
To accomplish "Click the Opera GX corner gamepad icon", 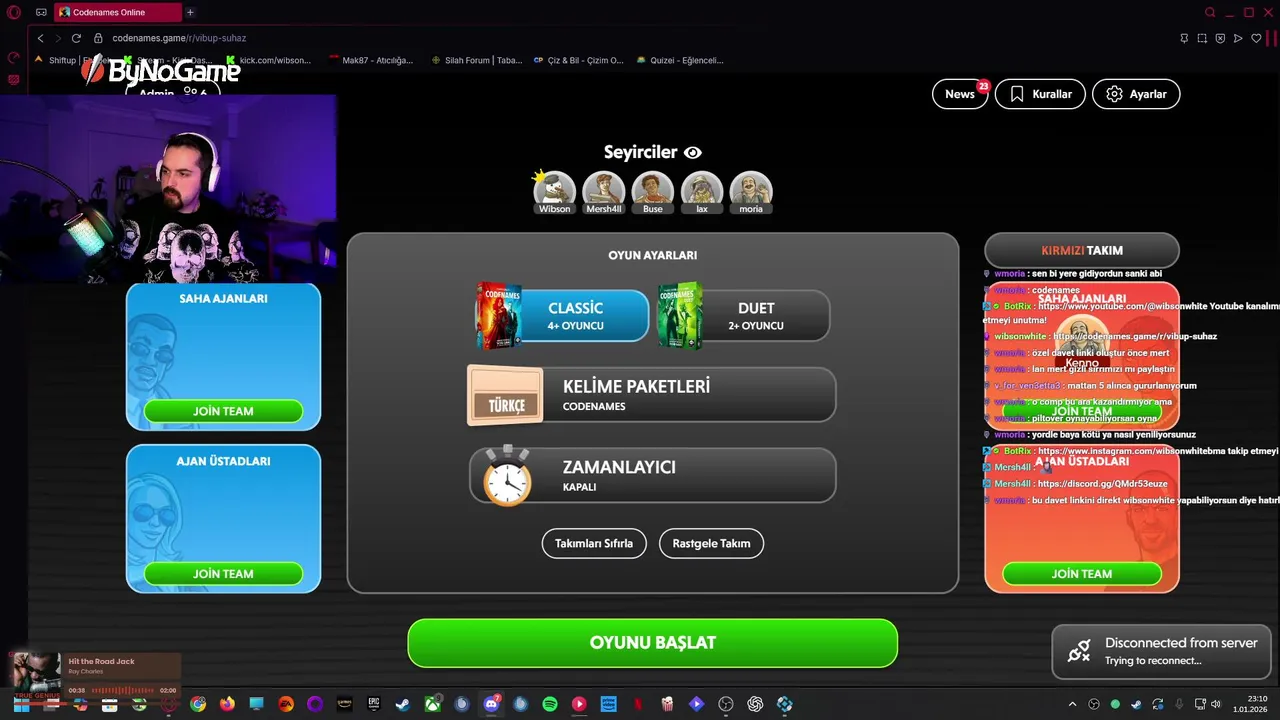I will [x=41, y=12].
